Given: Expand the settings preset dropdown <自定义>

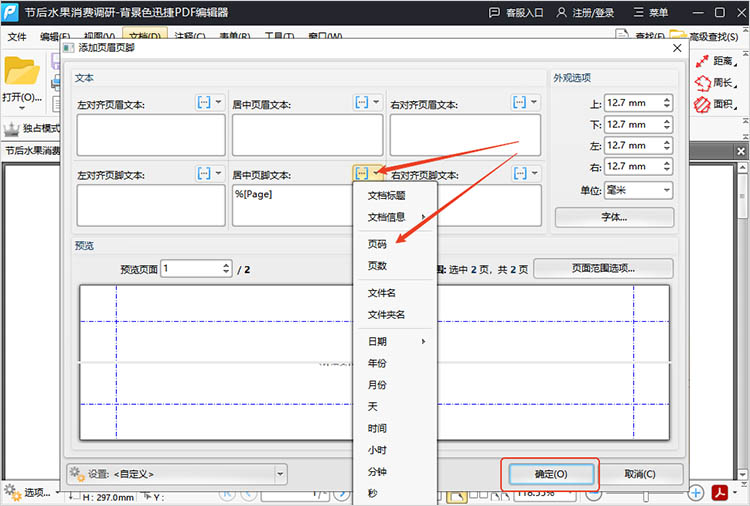Looking at the screenshot, I should (280, 473).
